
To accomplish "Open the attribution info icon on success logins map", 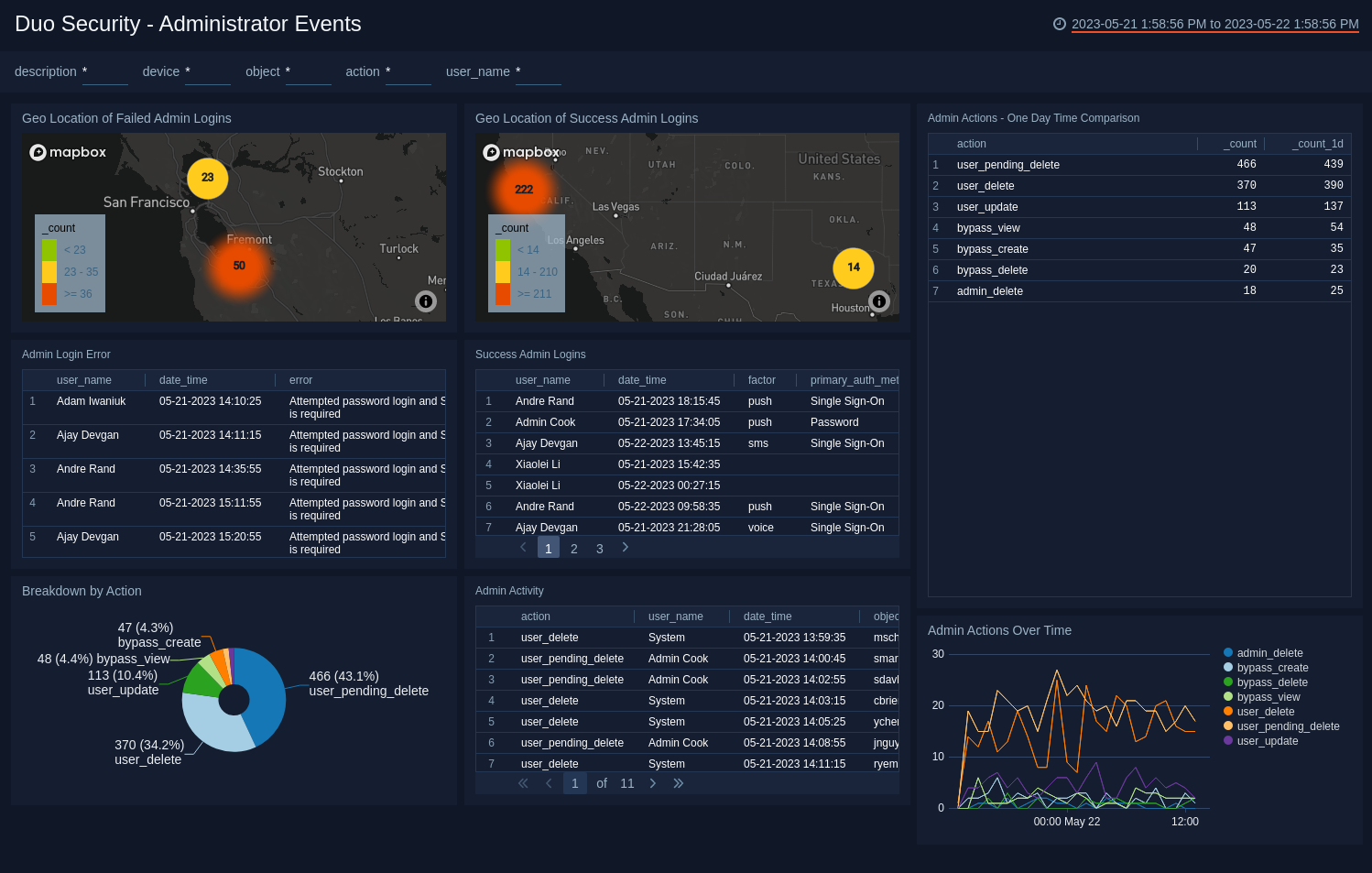I will click(x=879, y=301).
